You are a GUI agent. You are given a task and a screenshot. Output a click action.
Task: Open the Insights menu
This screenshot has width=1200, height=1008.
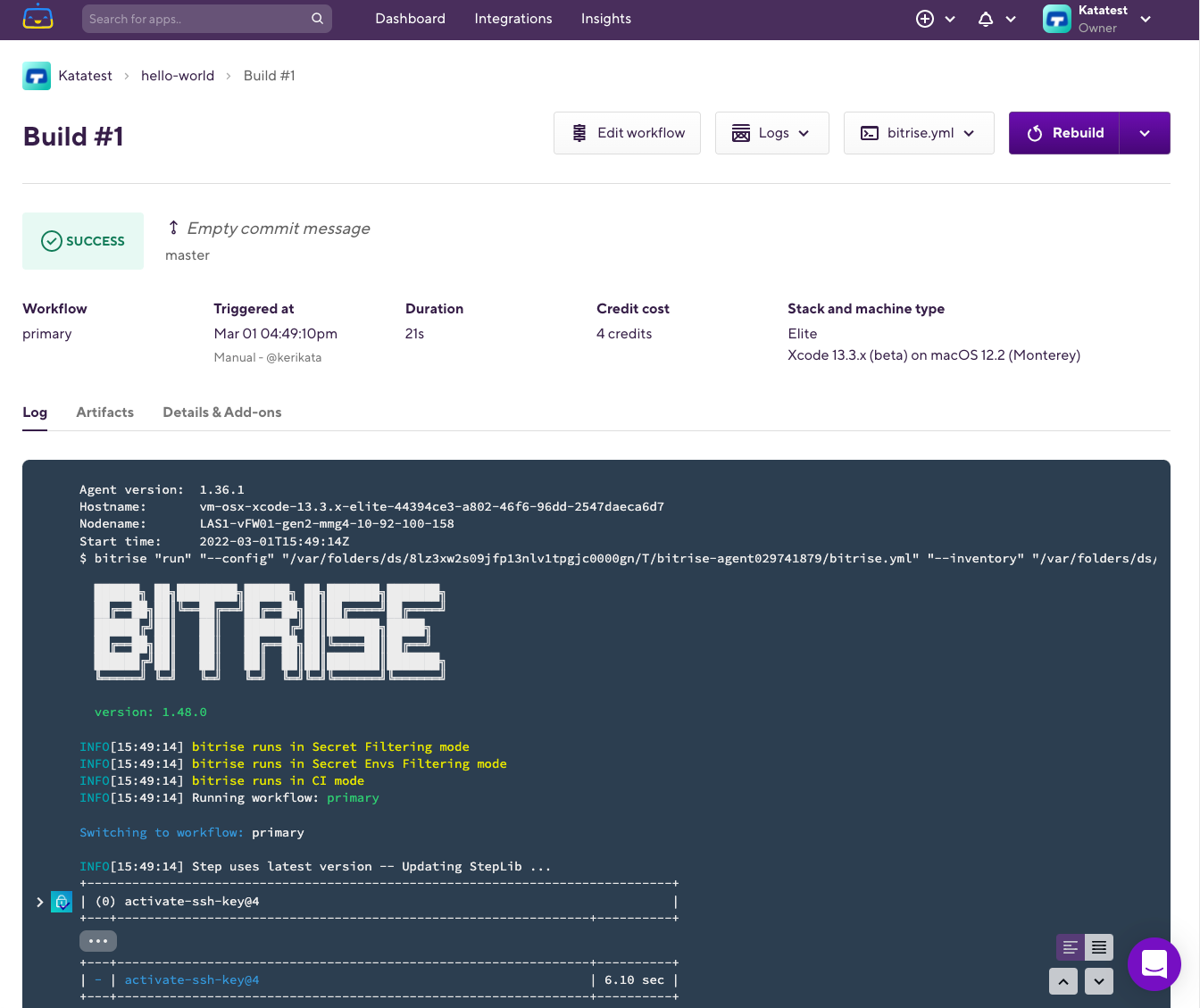[x=606, y=19]
